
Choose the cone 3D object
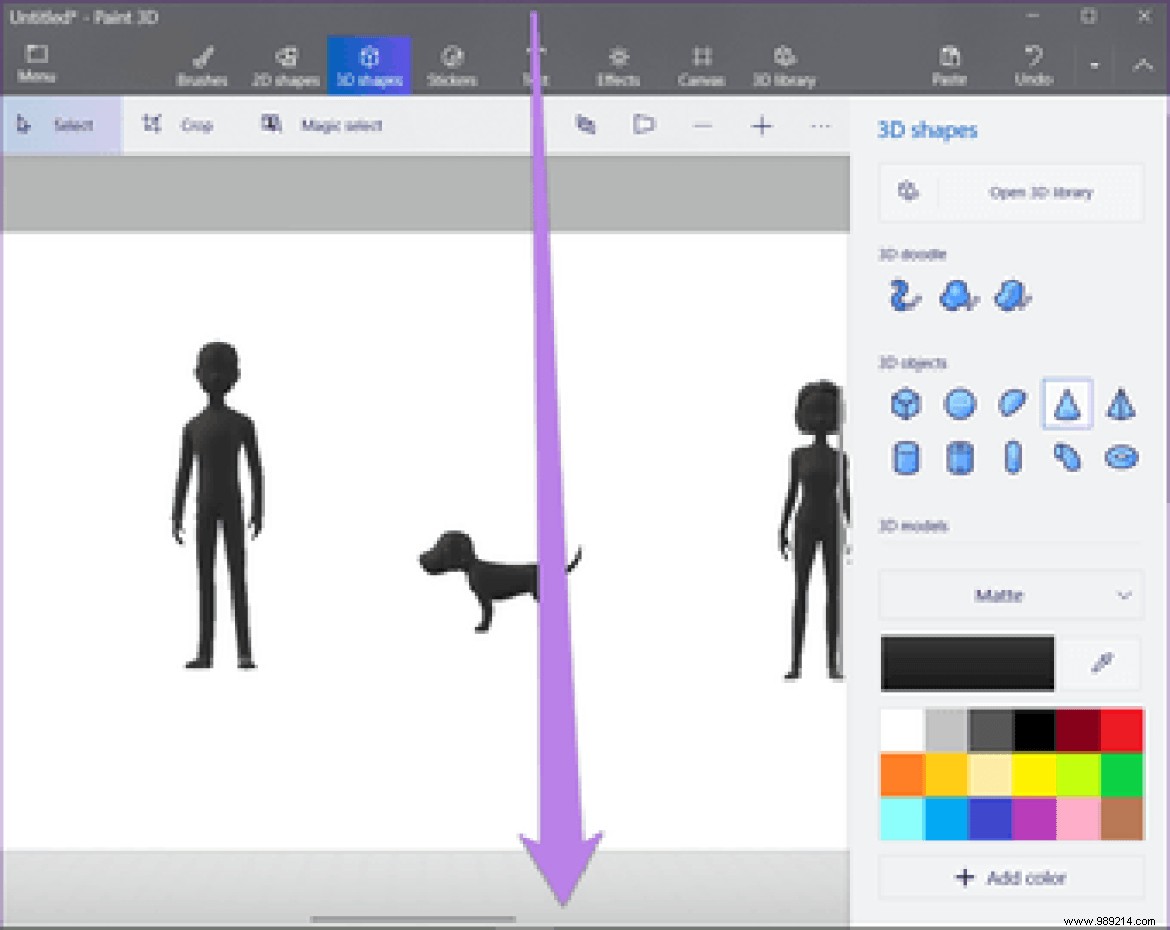(1067, 405)
